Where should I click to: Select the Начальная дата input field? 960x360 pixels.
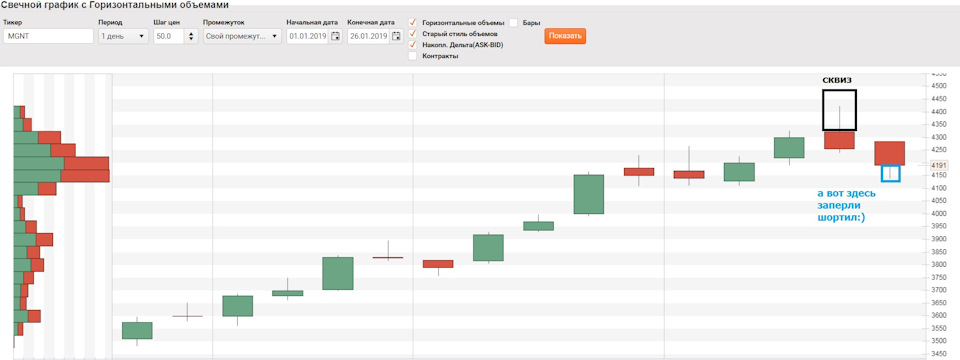coord(308,36)
